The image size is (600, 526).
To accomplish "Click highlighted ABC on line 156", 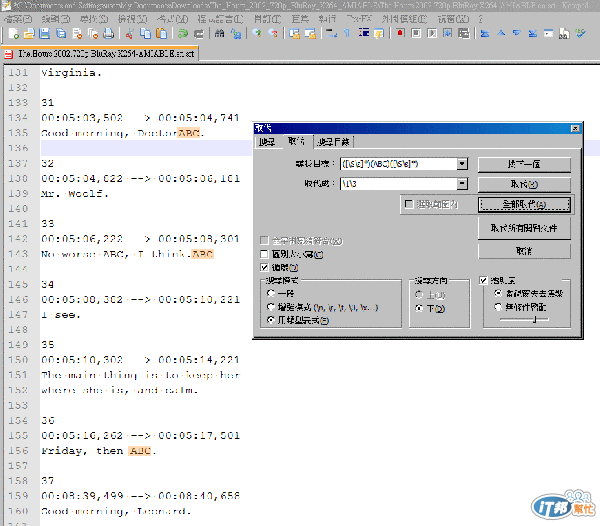I will 140,451.
